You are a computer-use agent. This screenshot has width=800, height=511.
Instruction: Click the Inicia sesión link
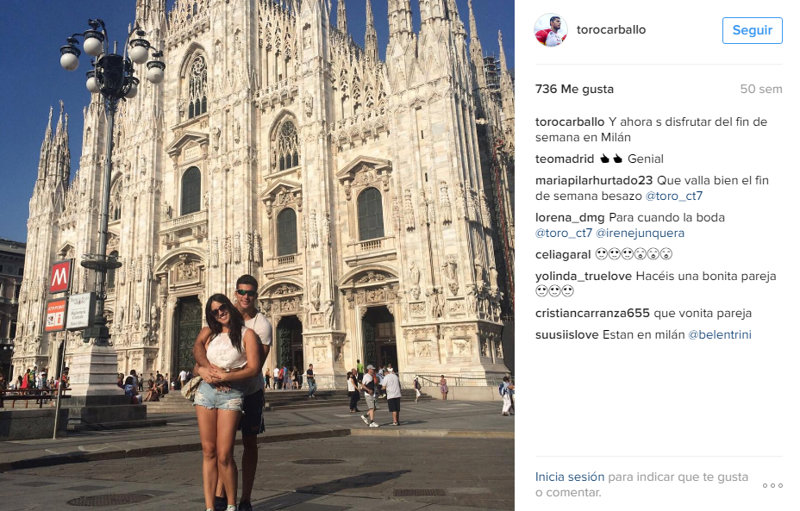coord(569,477)
